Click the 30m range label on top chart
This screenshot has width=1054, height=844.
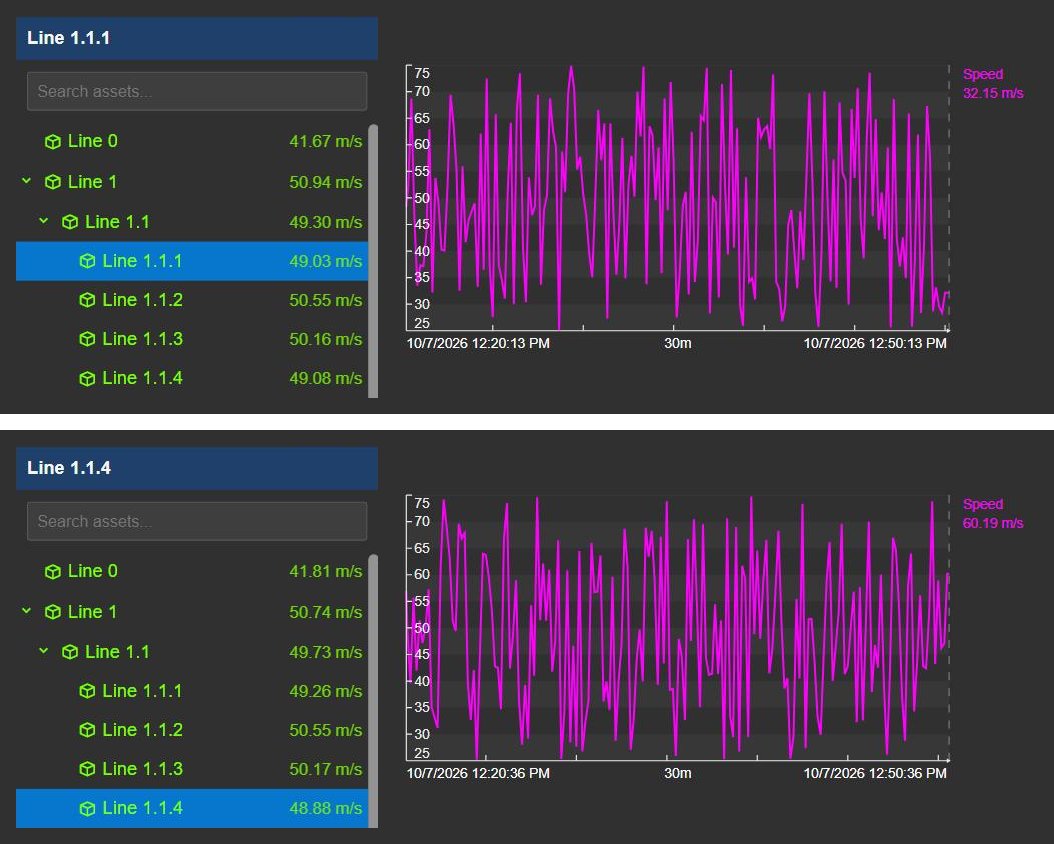pos(678,343)
